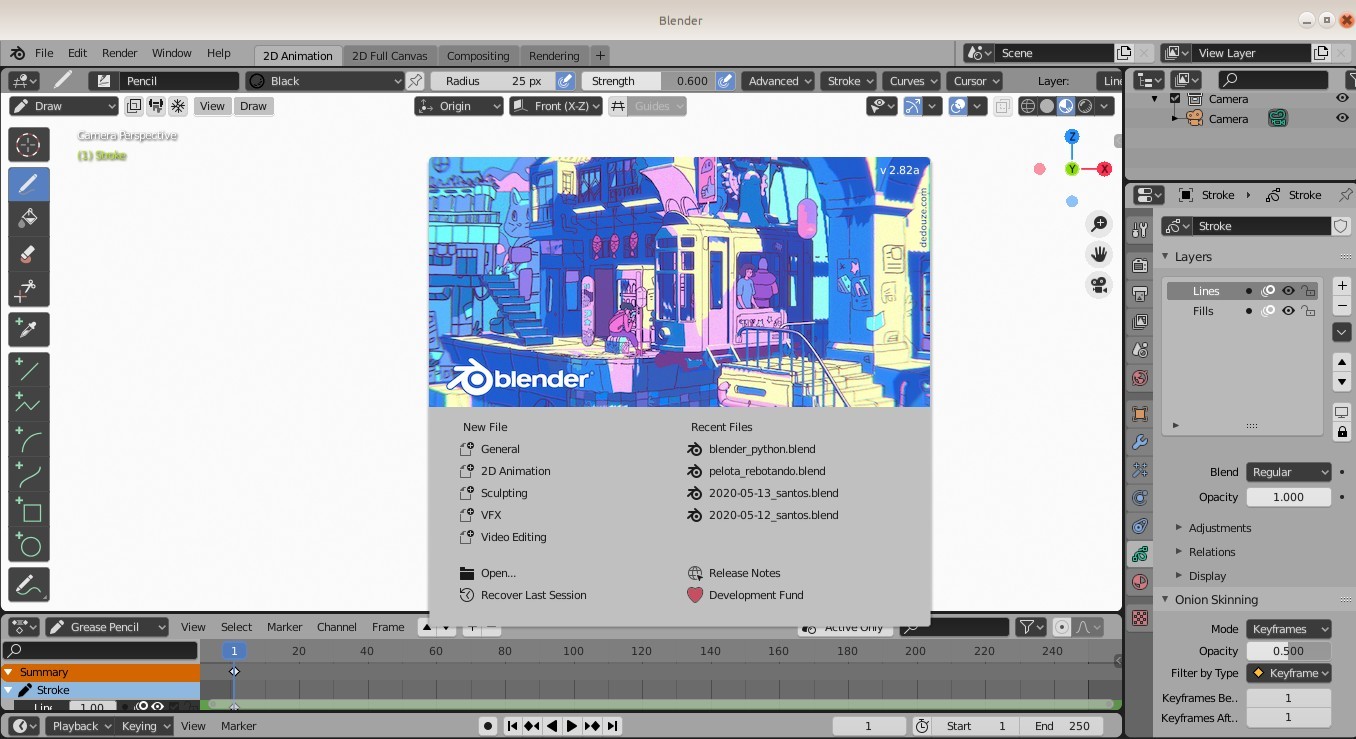
Task: Move the layer down in the list
Action: (x=1342, y=382)
